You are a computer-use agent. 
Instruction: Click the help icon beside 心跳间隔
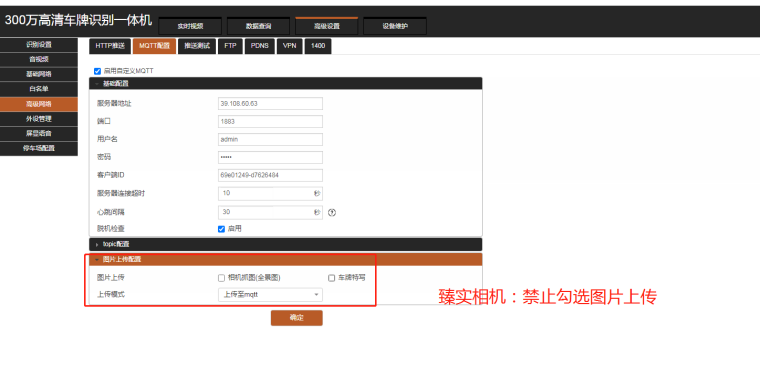[x=332, y=212]
